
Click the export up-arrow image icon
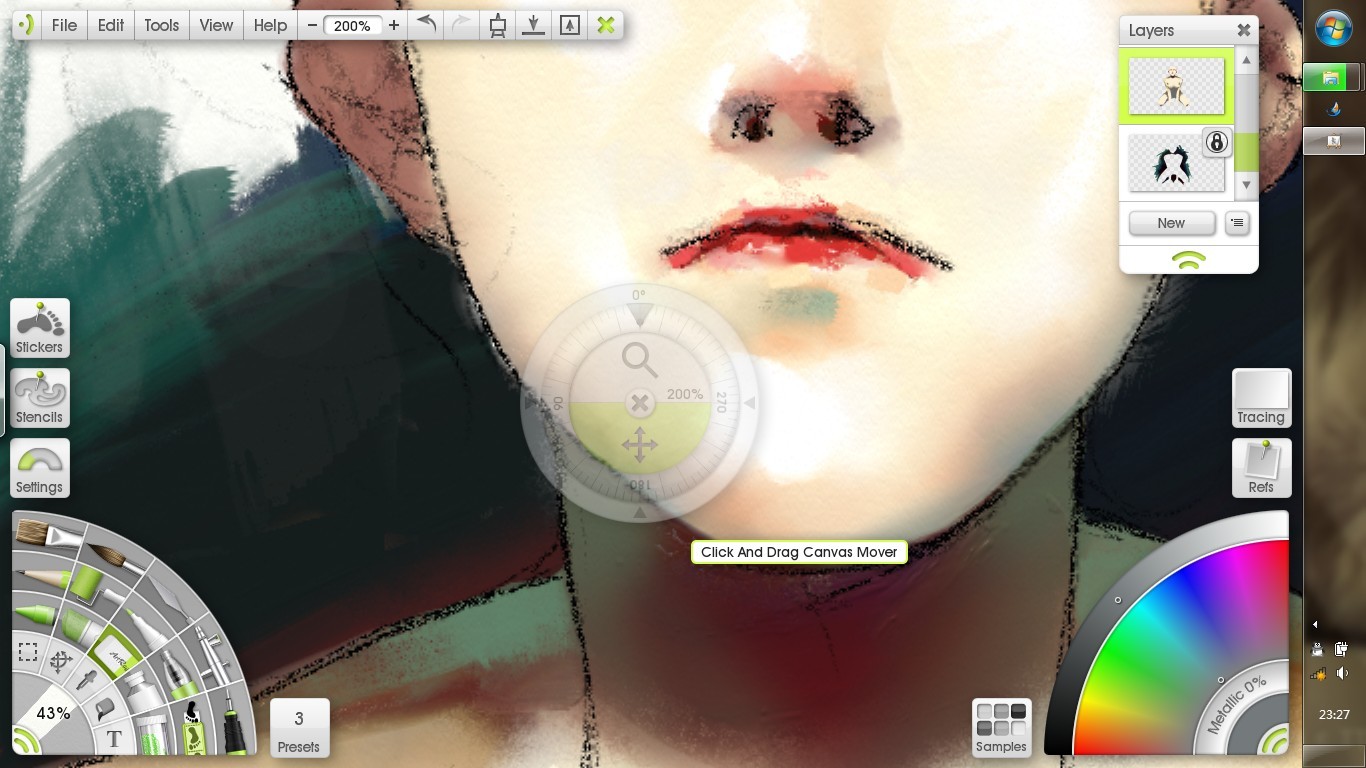[x=569, y=25]
